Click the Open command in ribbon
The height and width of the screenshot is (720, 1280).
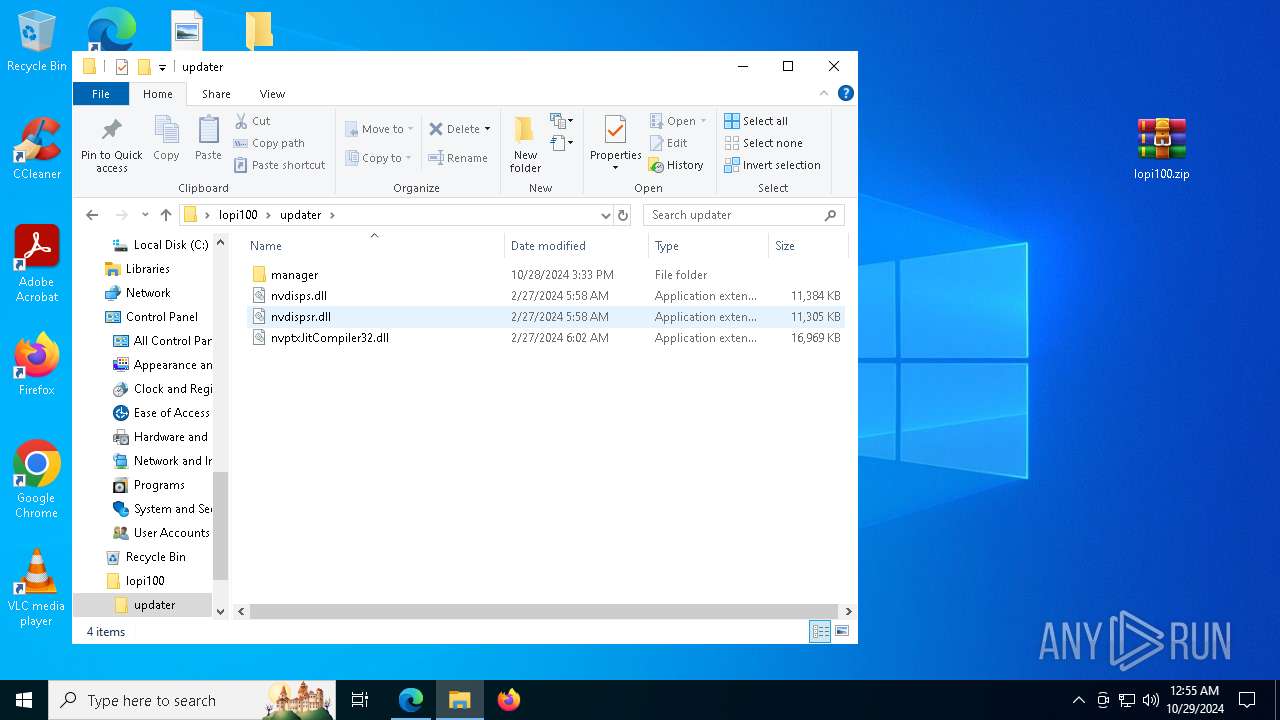point(678,121)
